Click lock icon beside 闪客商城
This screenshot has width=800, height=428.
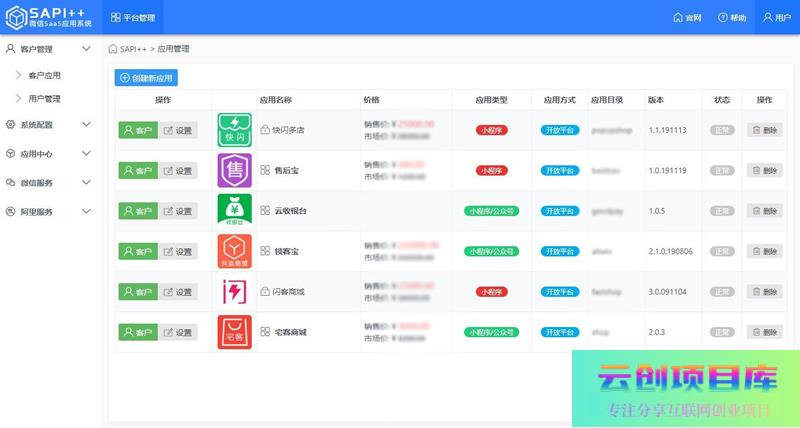pos(265,292)
